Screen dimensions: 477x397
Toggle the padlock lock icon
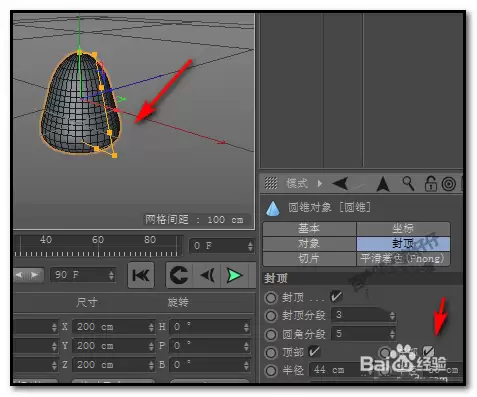tap(430, 183)
